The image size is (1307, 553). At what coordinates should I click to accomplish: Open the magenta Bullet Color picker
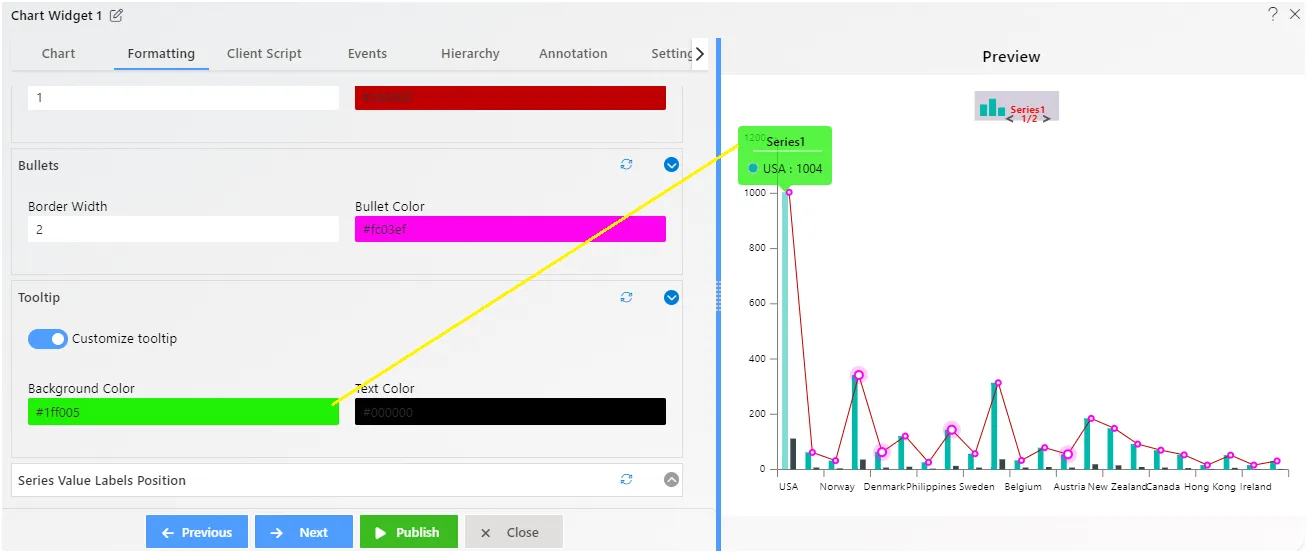510,229
